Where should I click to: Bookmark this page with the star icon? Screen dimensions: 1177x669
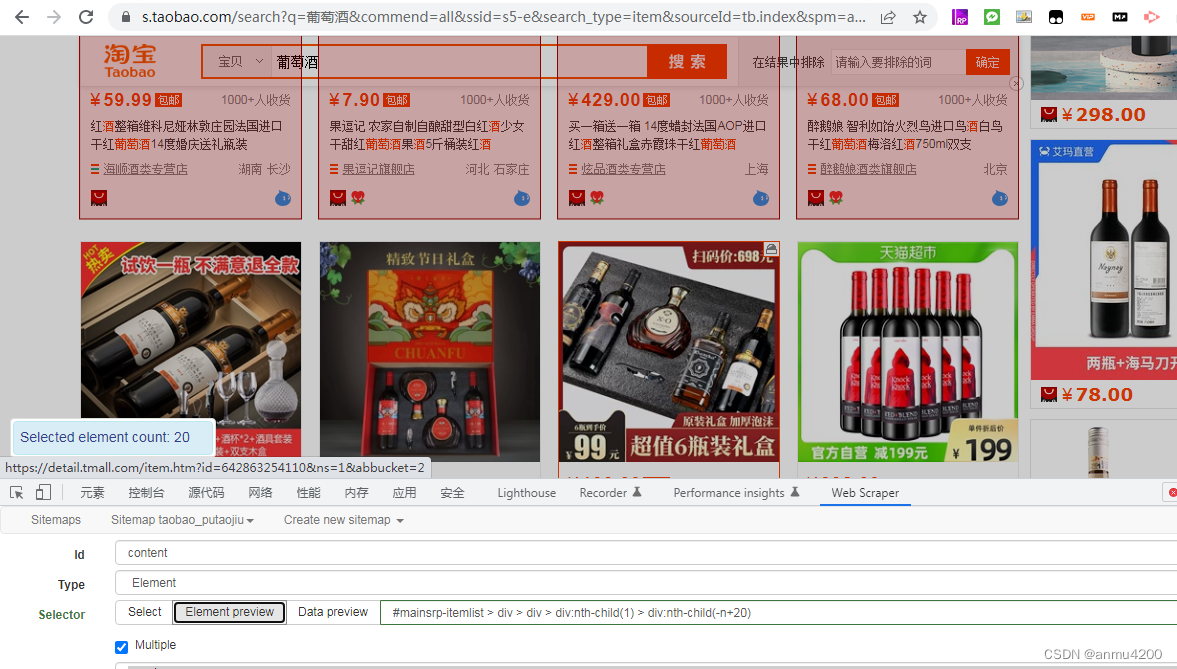[920, 17]
